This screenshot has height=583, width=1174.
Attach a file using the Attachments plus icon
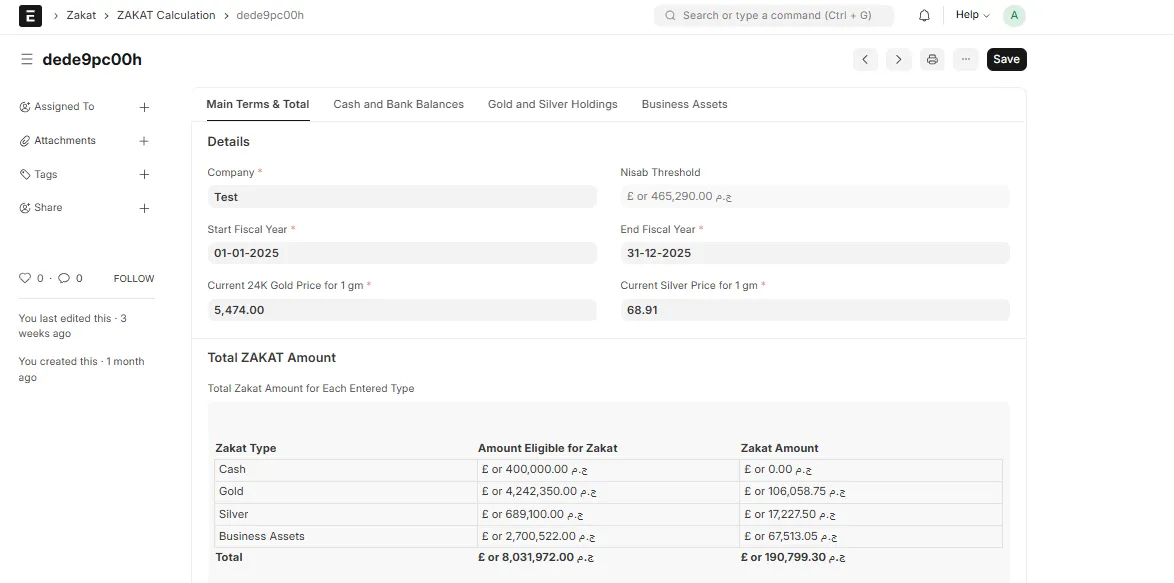(144, 140)
